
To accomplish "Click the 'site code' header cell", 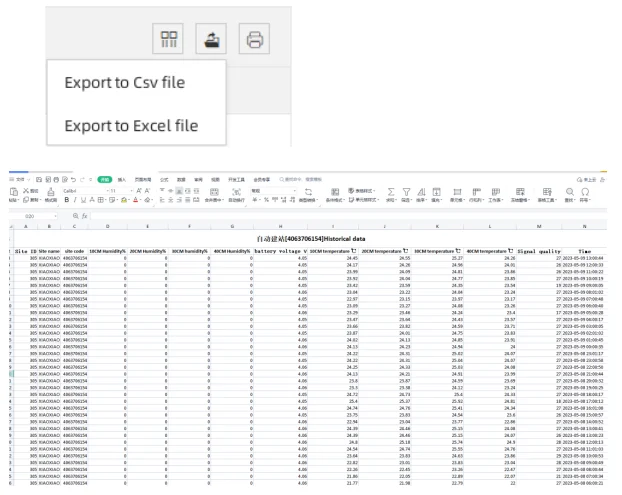I will click(x=74, y=251).
